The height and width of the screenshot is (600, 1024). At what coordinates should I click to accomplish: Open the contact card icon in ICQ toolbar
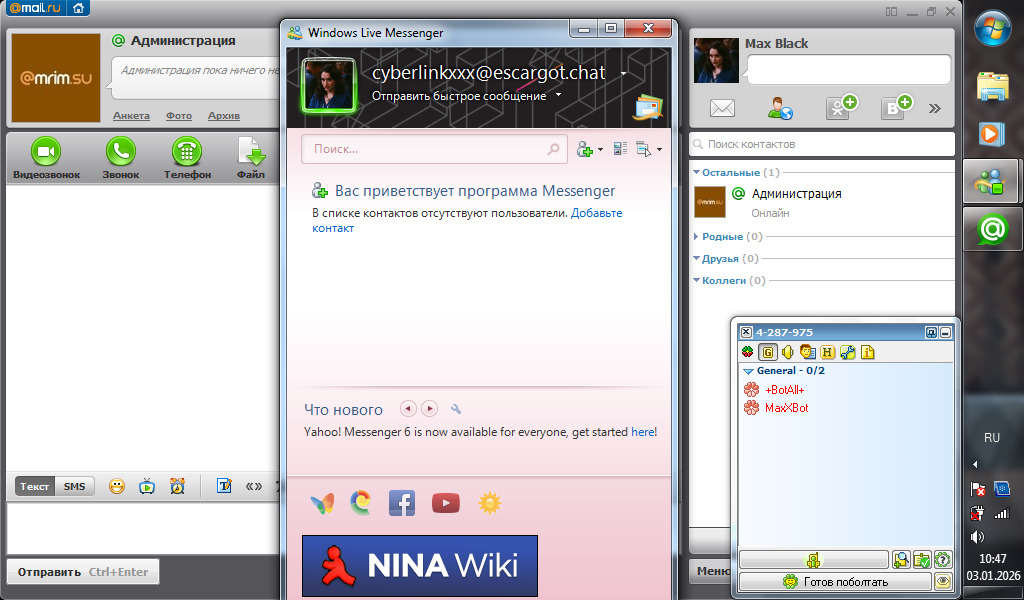pos(807,352)
